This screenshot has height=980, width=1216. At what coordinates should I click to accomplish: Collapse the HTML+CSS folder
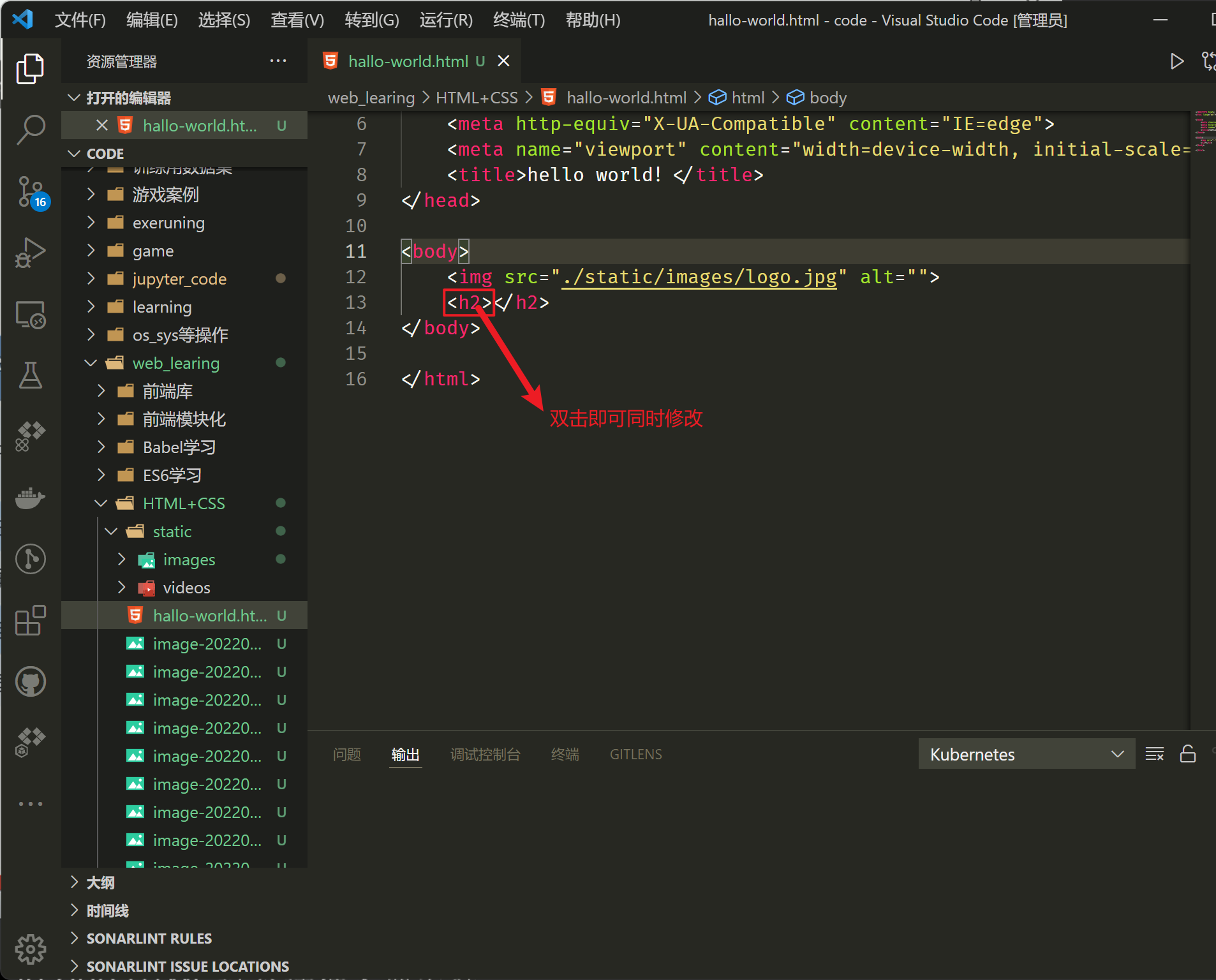coord(101,503)
